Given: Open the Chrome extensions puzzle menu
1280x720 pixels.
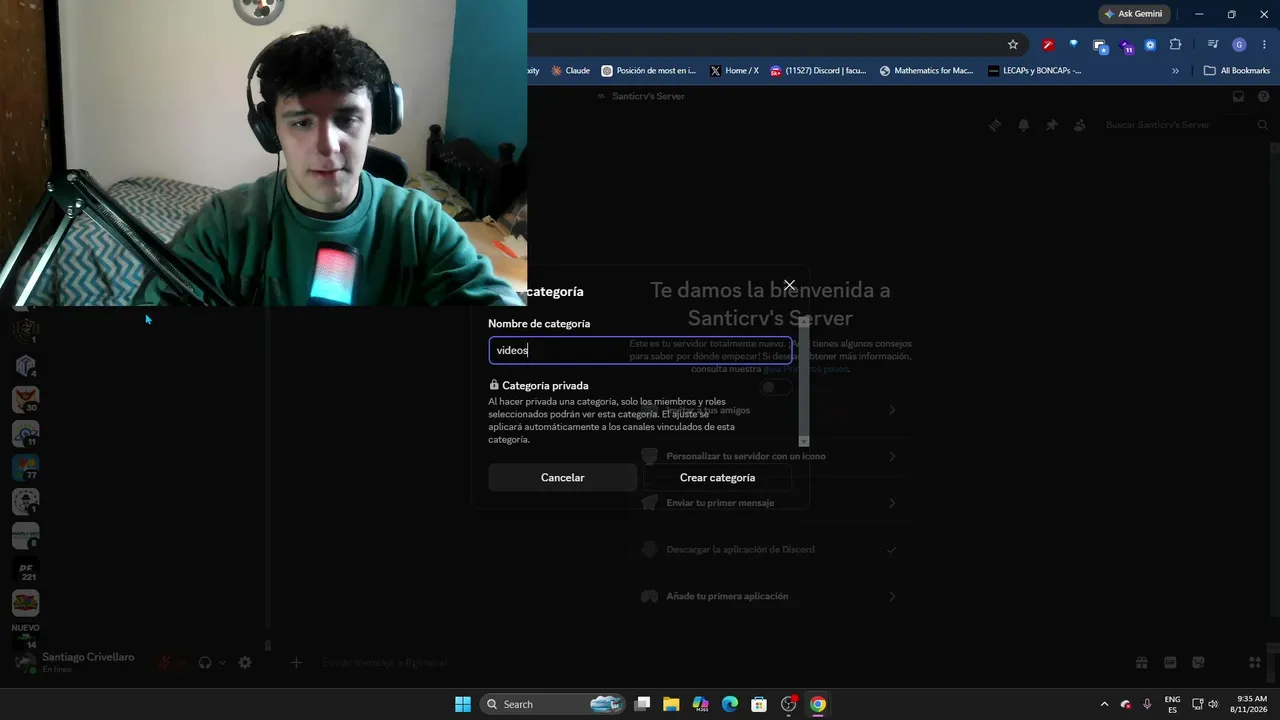Looking at the screenshot, I should tap(1175, 45).
